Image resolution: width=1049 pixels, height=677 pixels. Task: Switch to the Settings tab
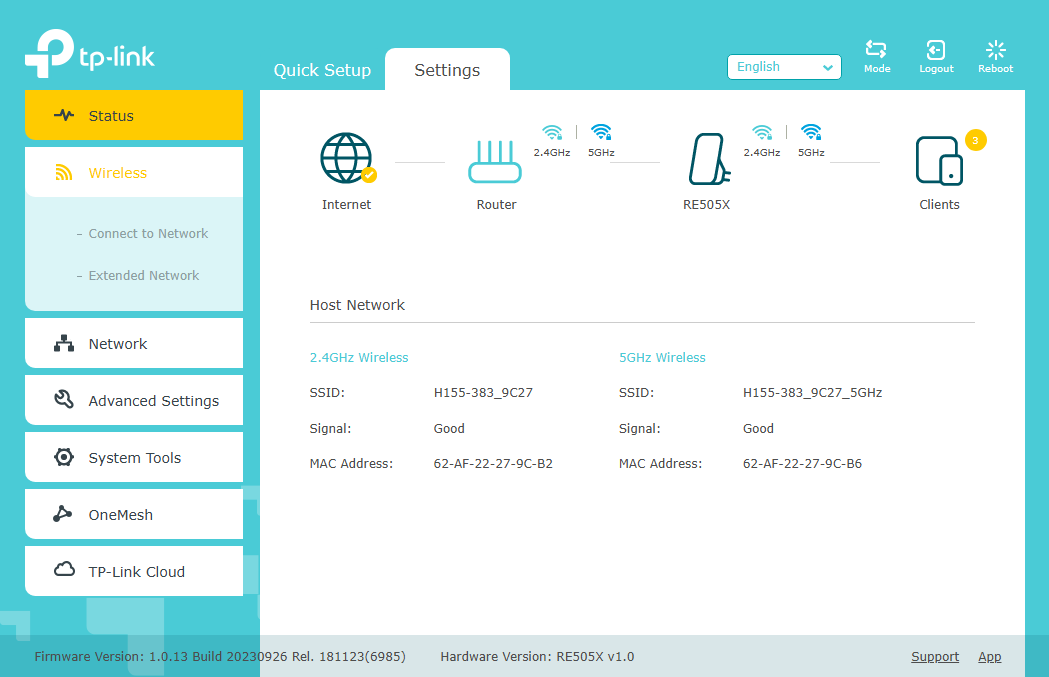(x=447, y=70)
